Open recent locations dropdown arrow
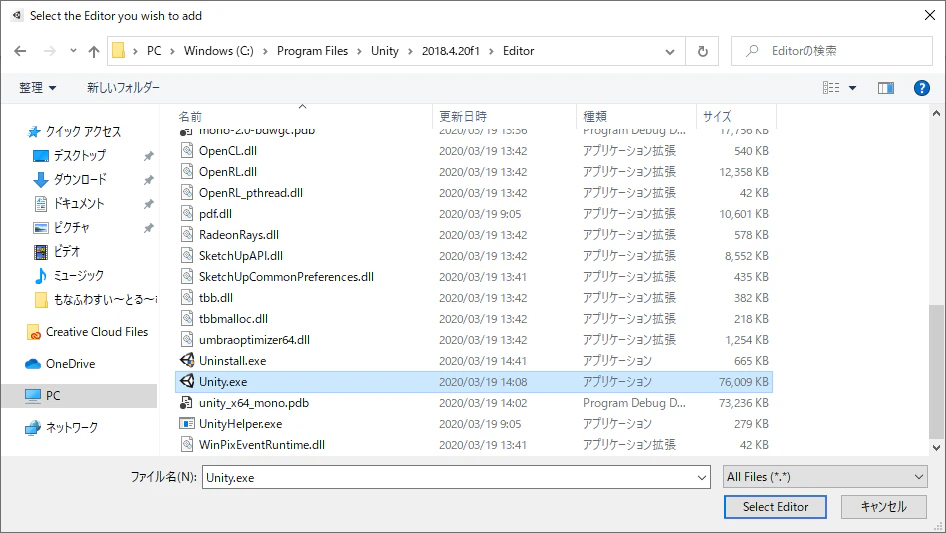Viewport: 946px width, 533px height. pyautogui.click(x=73, y=51)
